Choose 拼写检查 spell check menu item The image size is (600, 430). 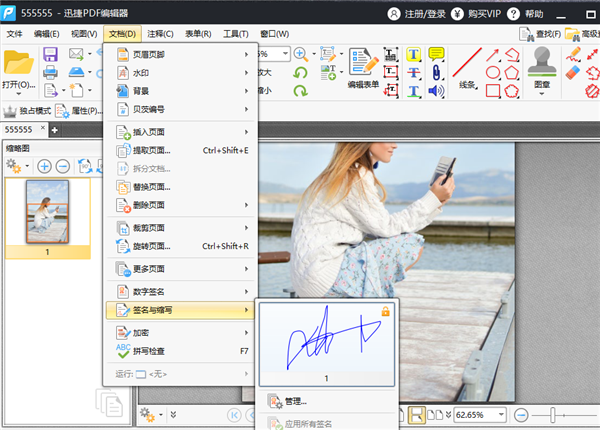pyautogui.click(x=181, y=351)
